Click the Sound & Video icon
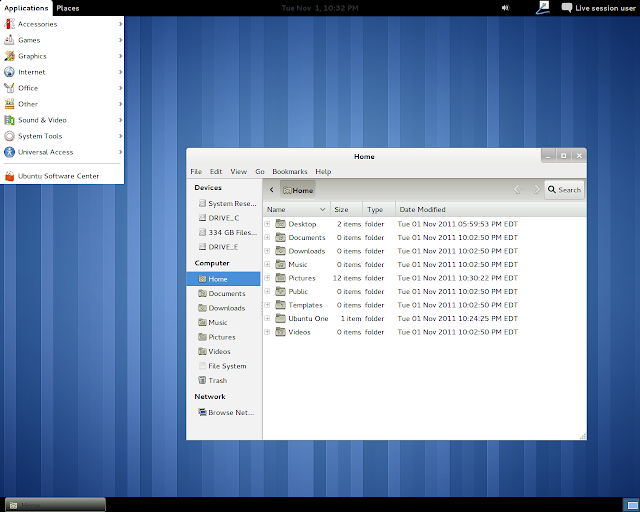Viewport: 640px width, 512px height. point(9,120)
